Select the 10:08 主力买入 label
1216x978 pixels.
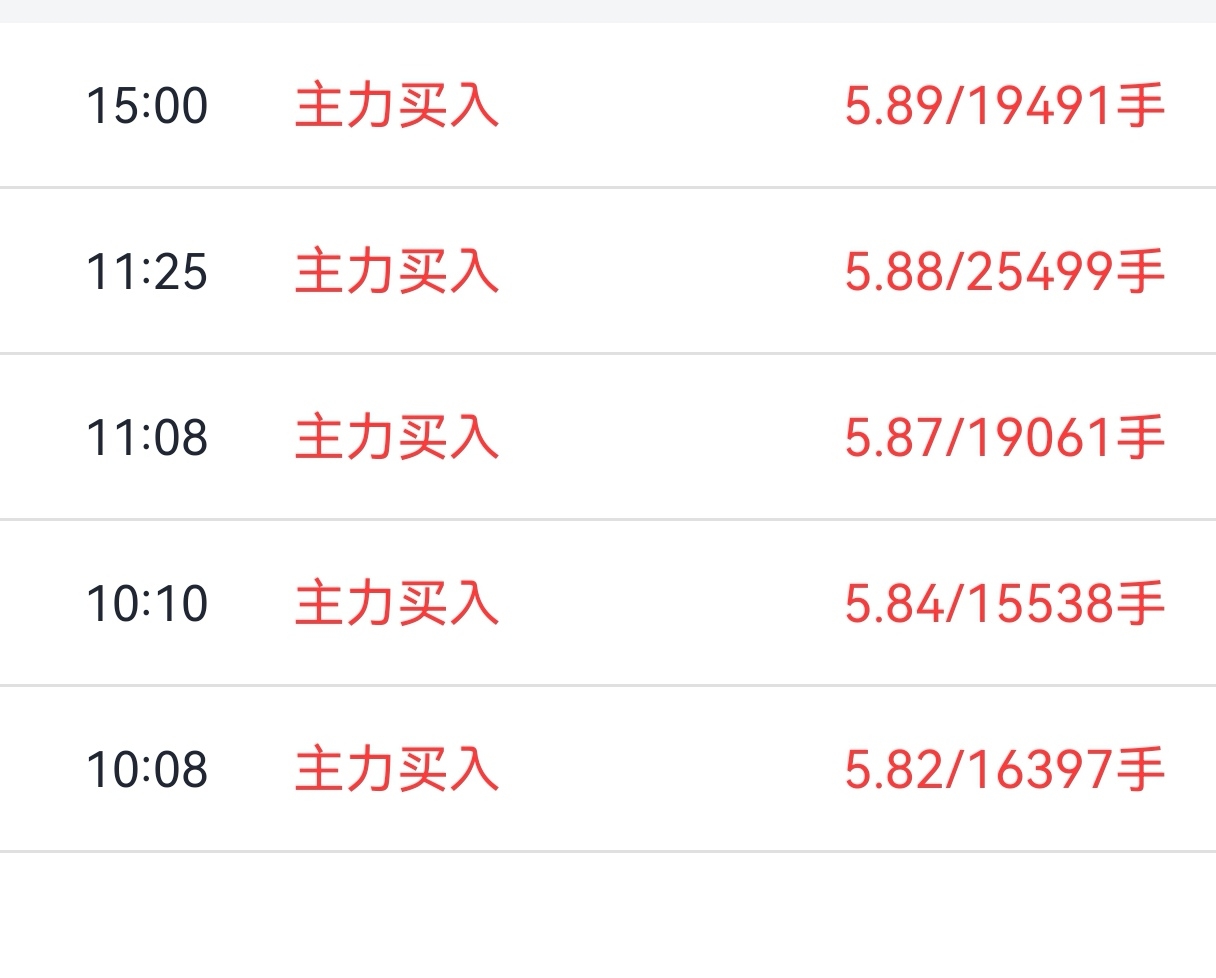[397, 770]
